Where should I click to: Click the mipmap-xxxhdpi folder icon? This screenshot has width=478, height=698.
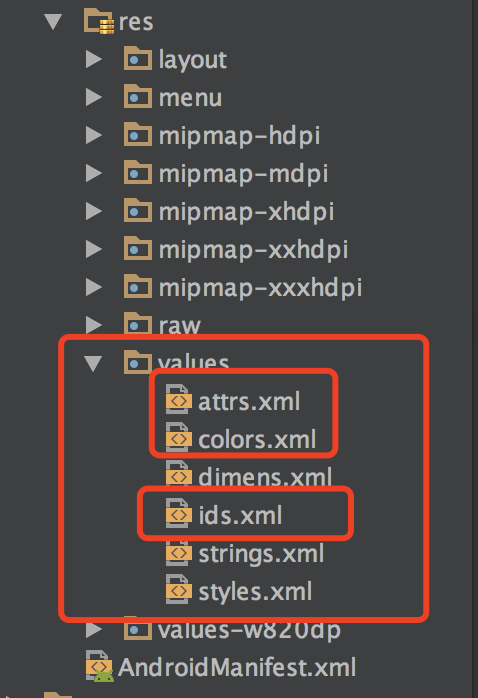[138, 286]
